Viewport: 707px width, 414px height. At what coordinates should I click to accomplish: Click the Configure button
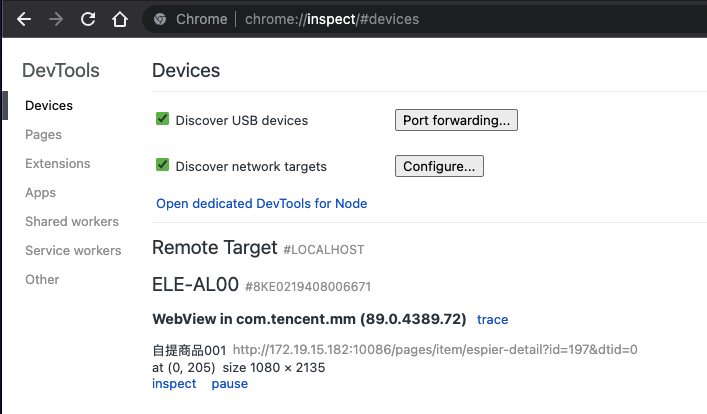pos(439,166)
